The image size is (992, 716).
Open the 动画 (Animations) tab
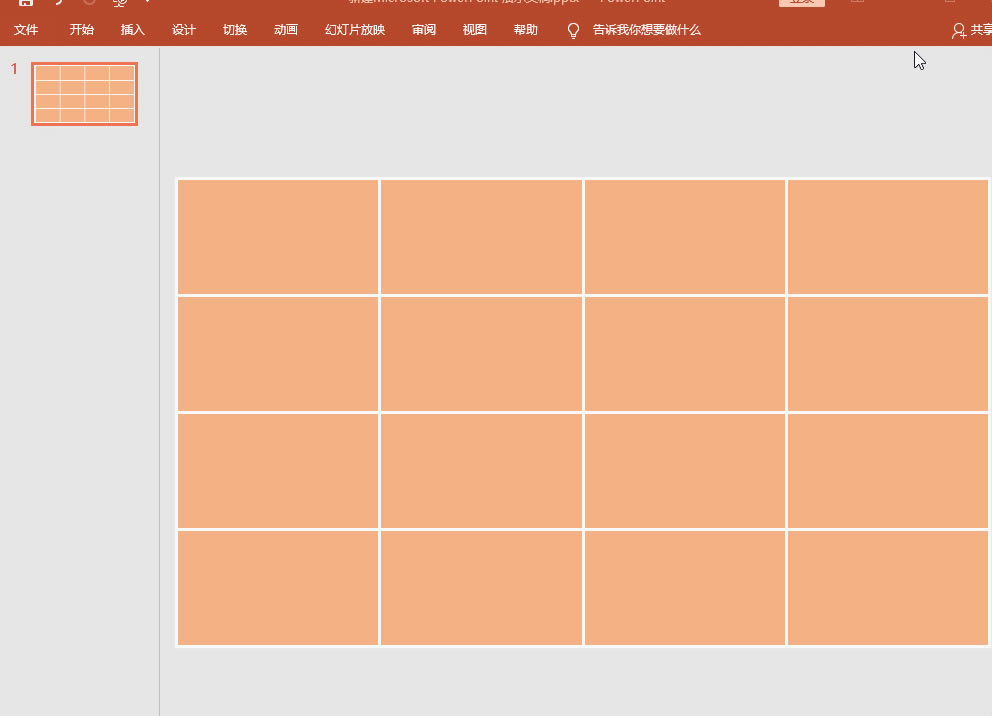(286, 30)
